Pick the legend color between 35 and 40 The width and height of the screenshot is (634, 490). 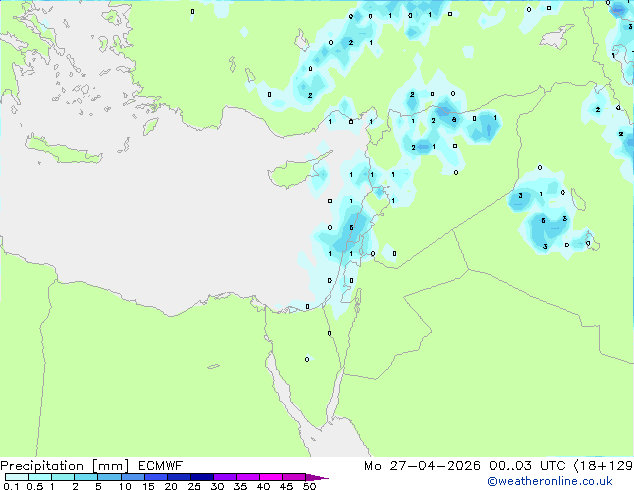(x=247, y=477)
